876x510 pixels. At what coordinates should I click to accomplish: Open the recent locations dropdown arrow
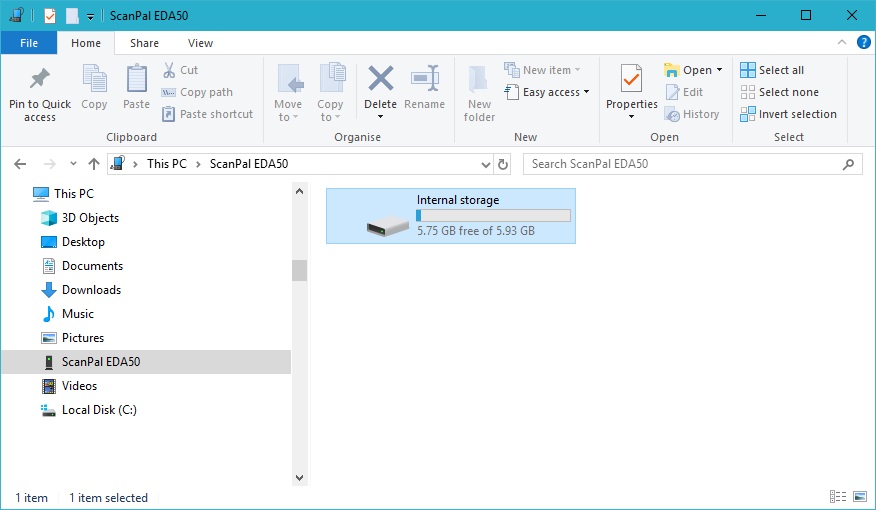point(73,164)
